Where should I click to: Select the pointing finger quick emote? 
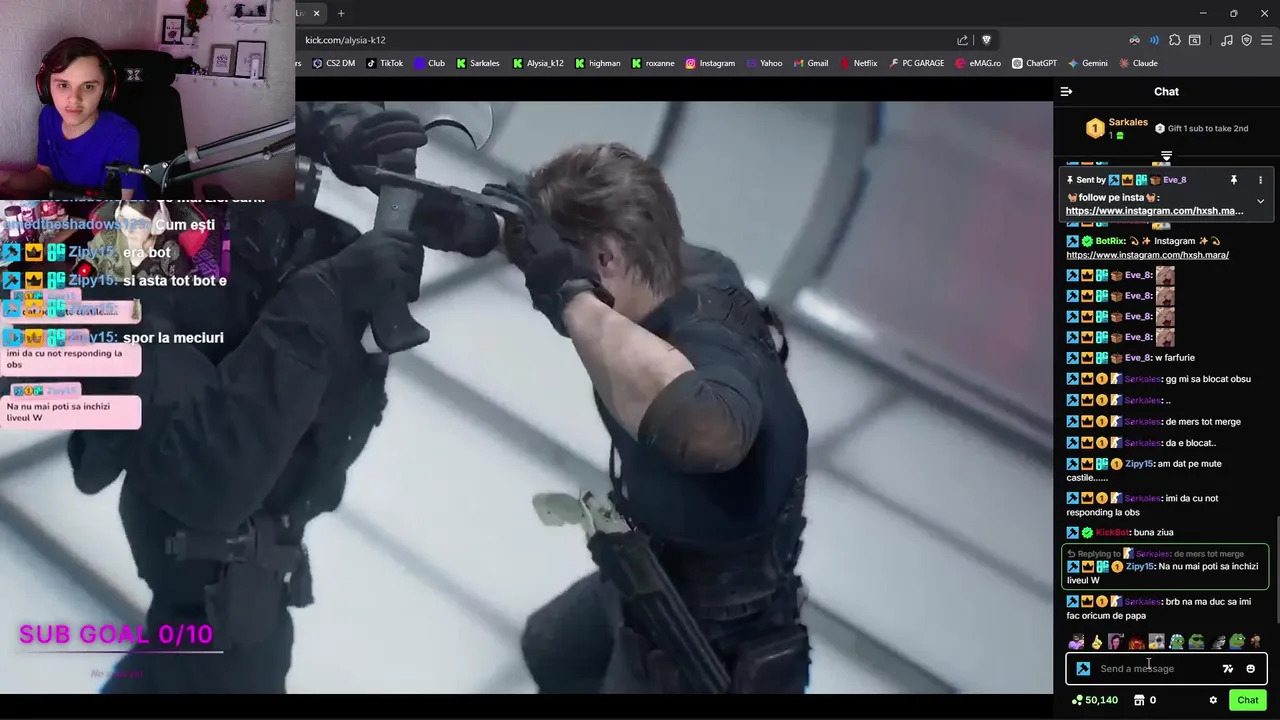click(x=1096, y=642)
